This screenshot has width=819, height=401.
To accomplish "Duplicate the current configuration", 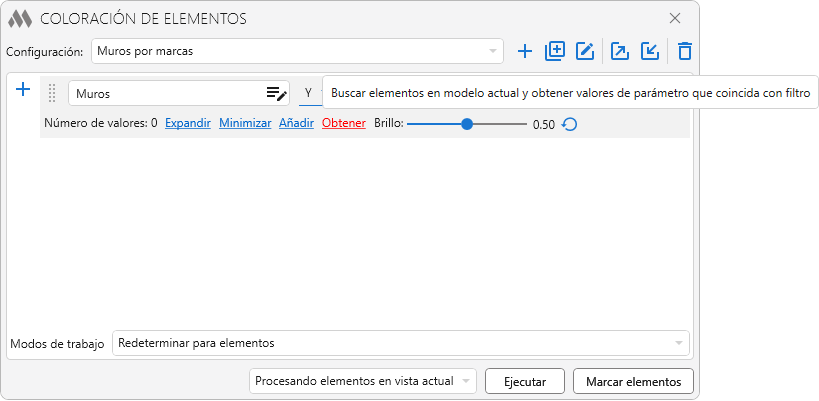I will coord(555,51).
